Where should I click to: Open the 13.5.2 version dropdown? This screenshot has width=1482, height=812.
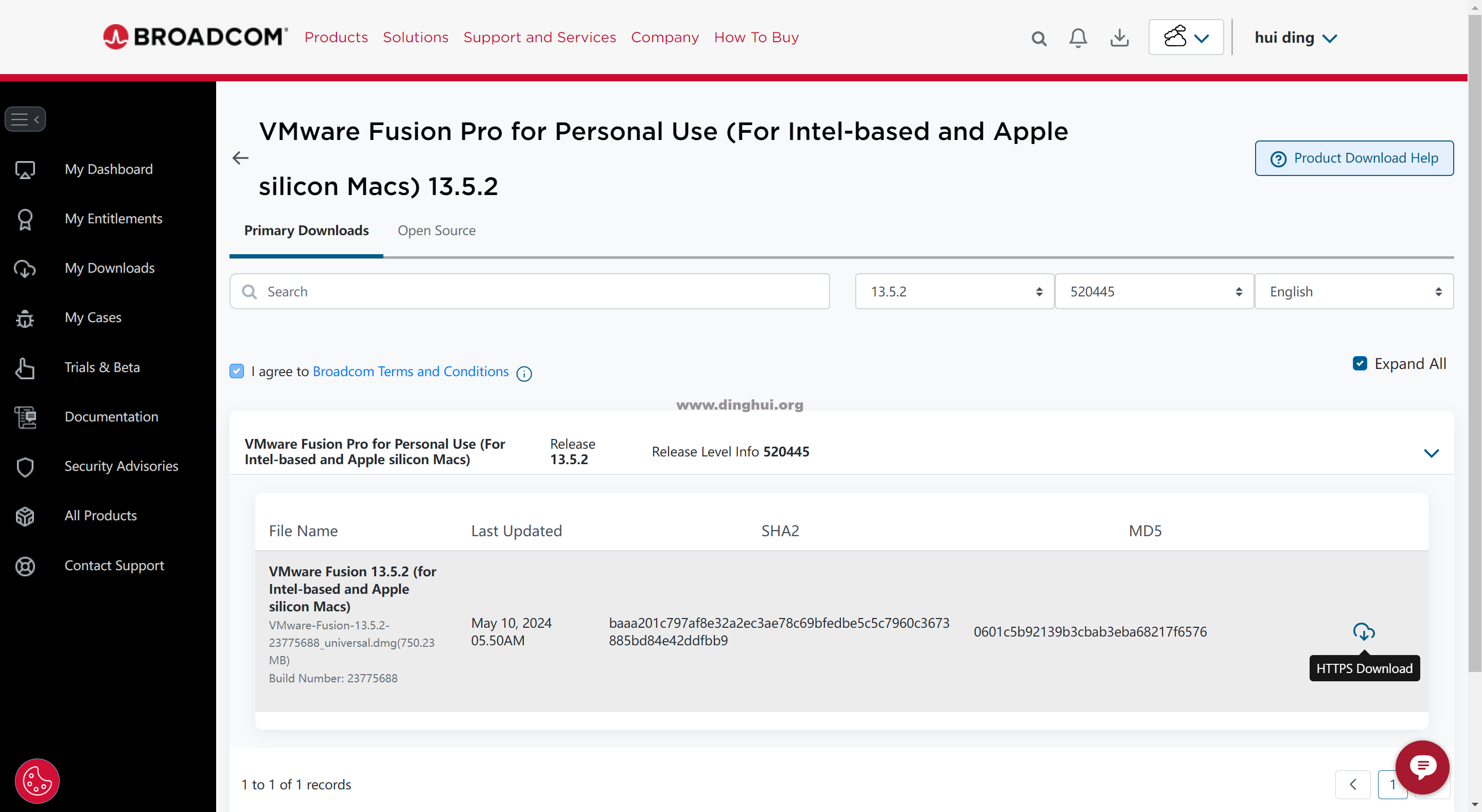click(x=955, y=292)
